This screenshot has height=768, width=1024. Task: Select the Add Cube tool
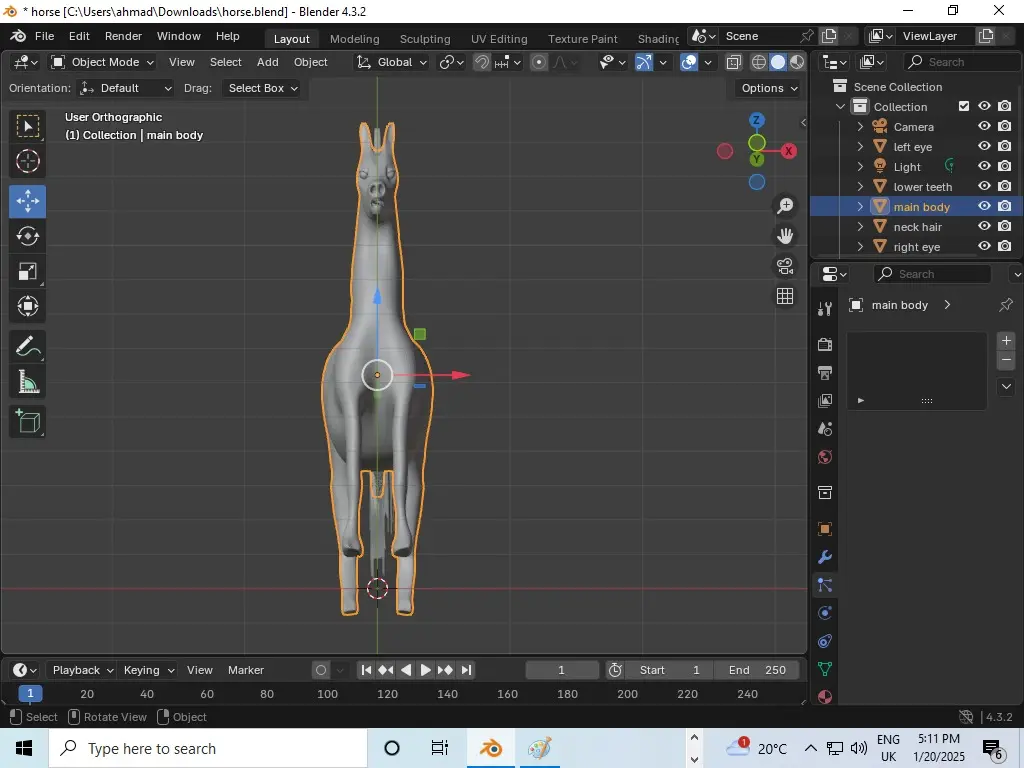[27, 421]
